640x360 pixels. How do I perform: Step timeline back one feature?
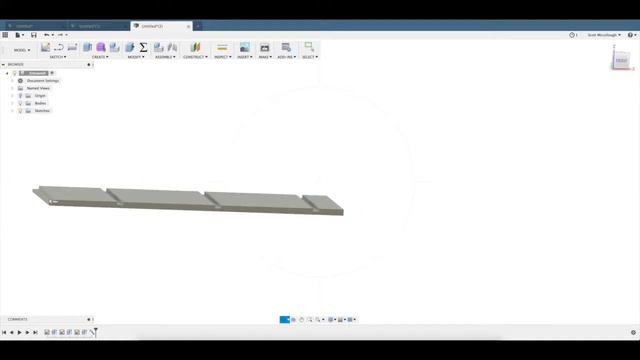pos(12,333)
